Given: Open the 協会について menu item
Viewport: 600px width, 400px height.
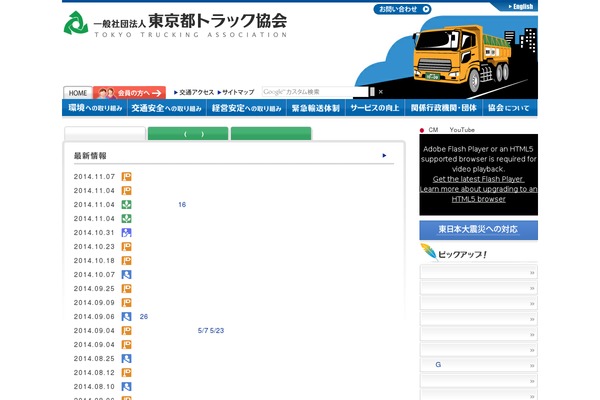Looking at the screenshot, I should coord(510,108).
